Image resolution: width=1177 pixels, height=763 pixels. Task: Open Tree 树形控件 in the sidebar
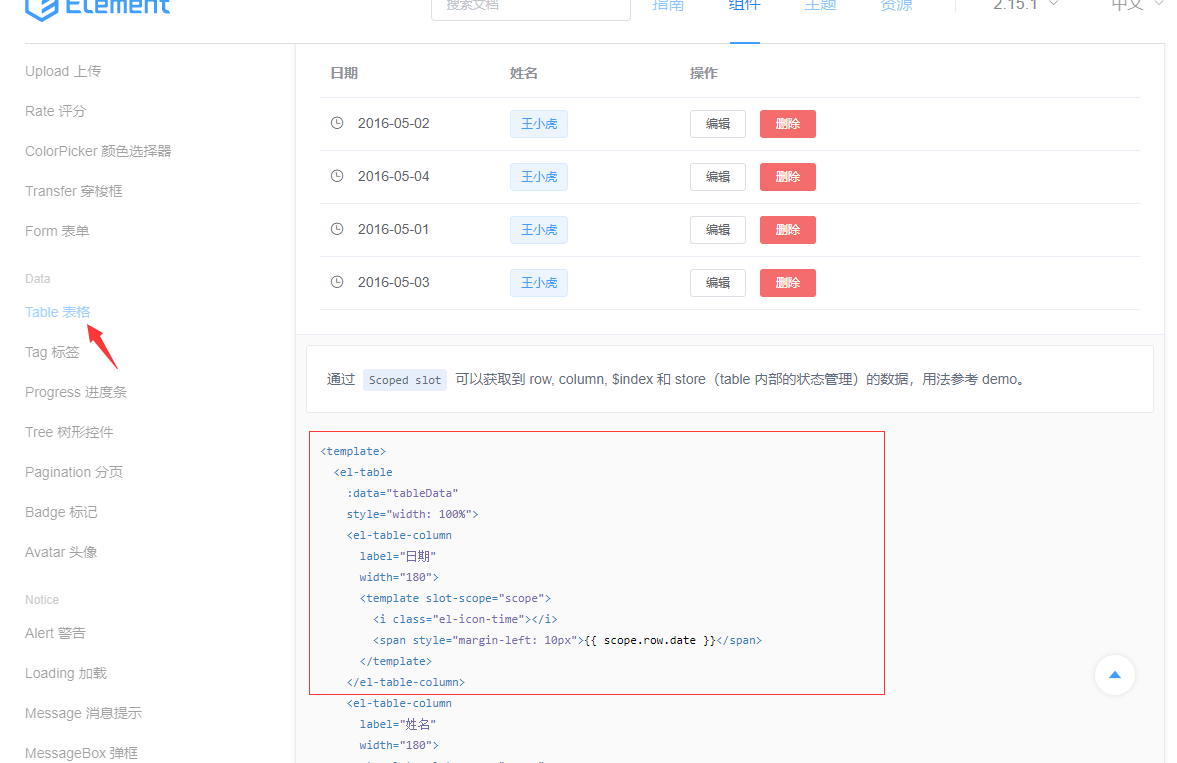69,432
